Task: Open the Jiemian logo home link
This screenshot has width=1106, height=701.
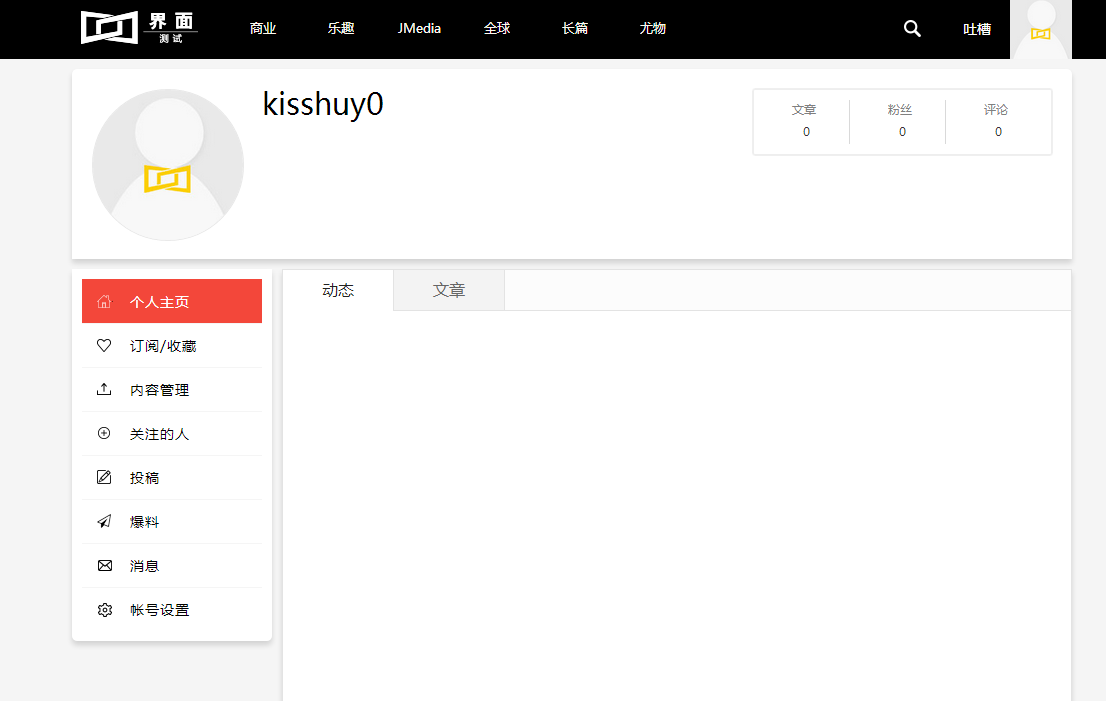Action: click(139, 28)
